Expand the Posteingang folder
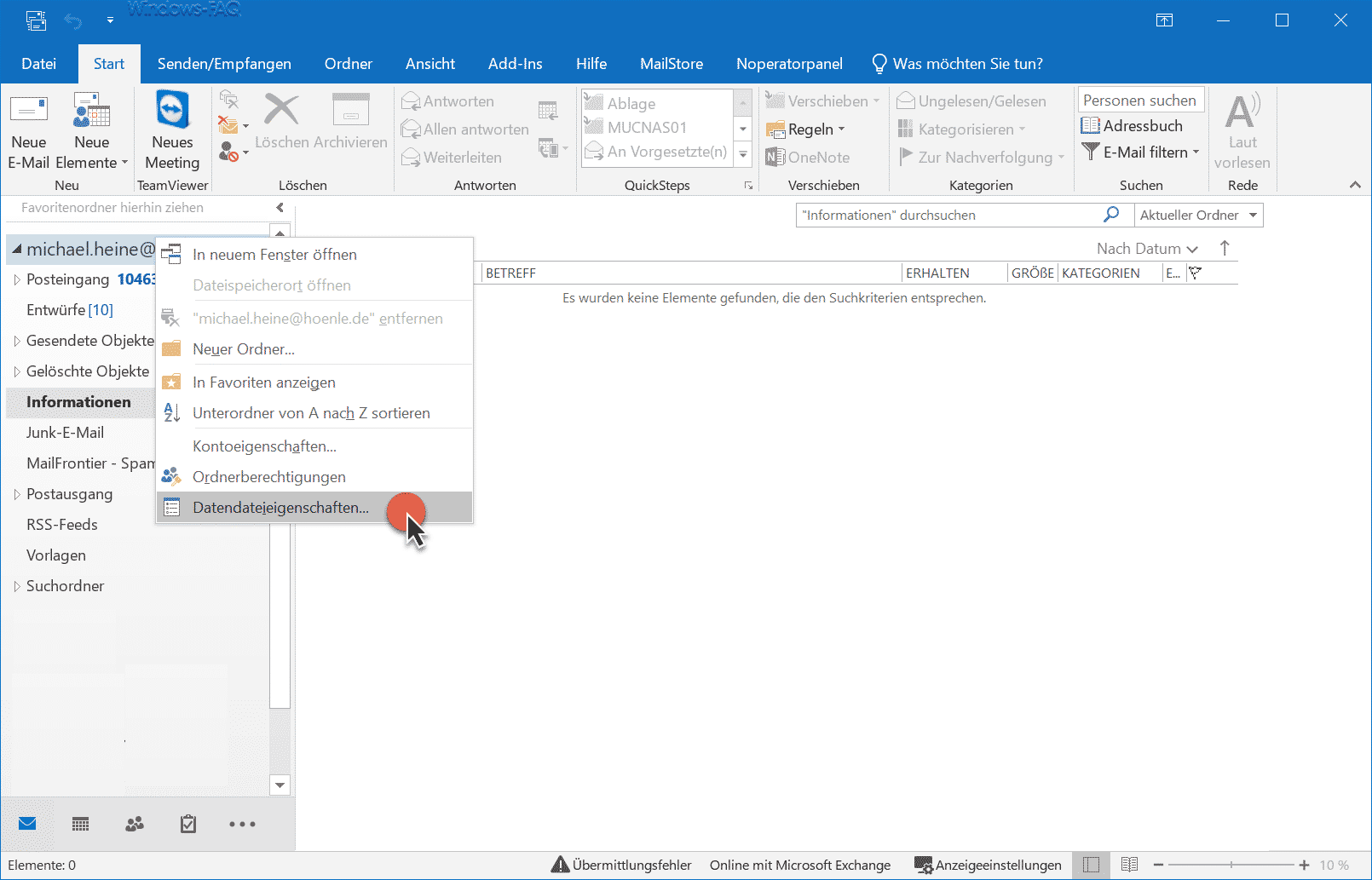The image size is (1372, 880). 16,279
